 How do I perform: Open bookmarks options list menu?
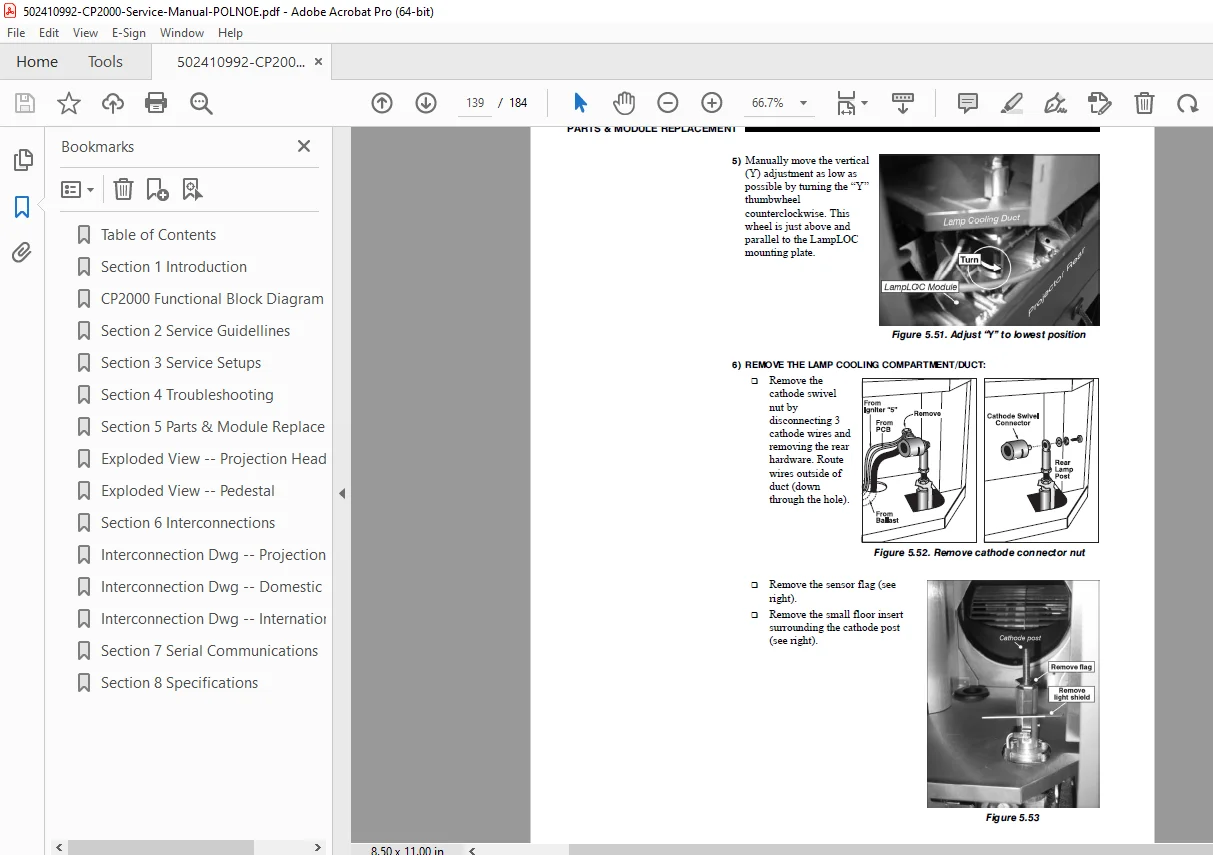[x=78, y=189]
